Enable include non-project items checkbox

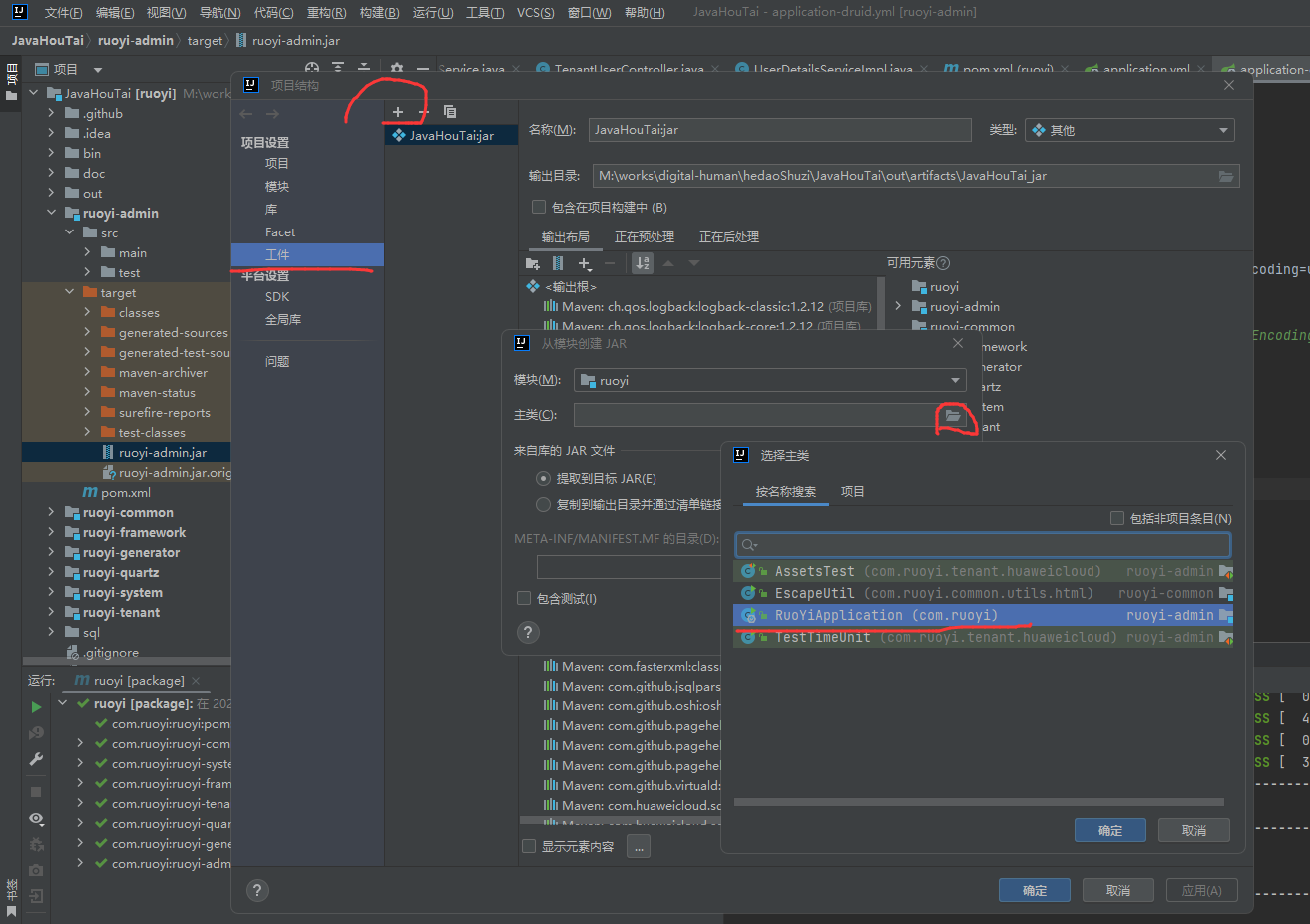point(1117,518)
